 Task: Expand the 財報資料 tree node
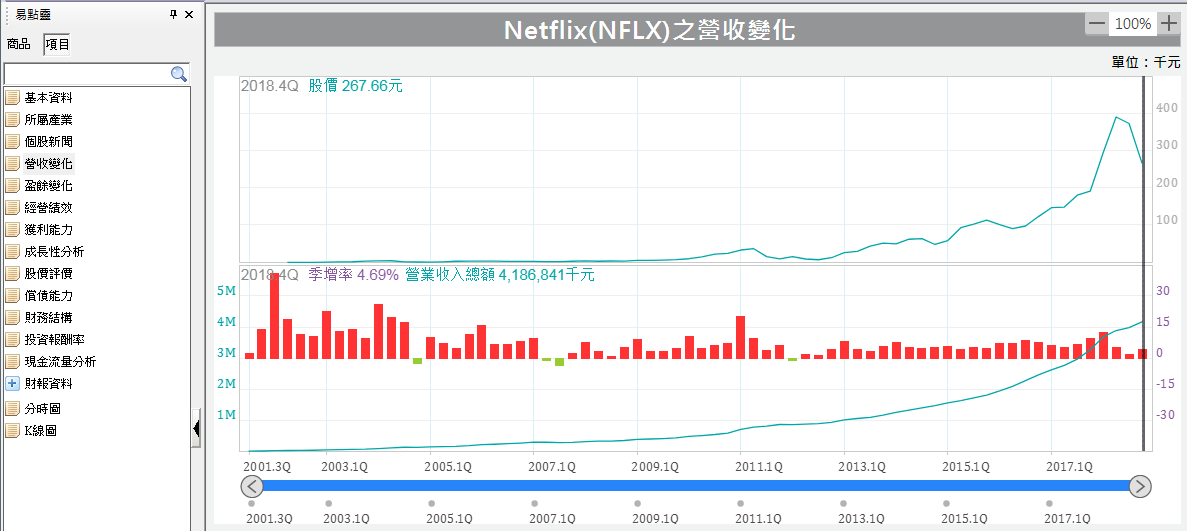coord(12,384)
